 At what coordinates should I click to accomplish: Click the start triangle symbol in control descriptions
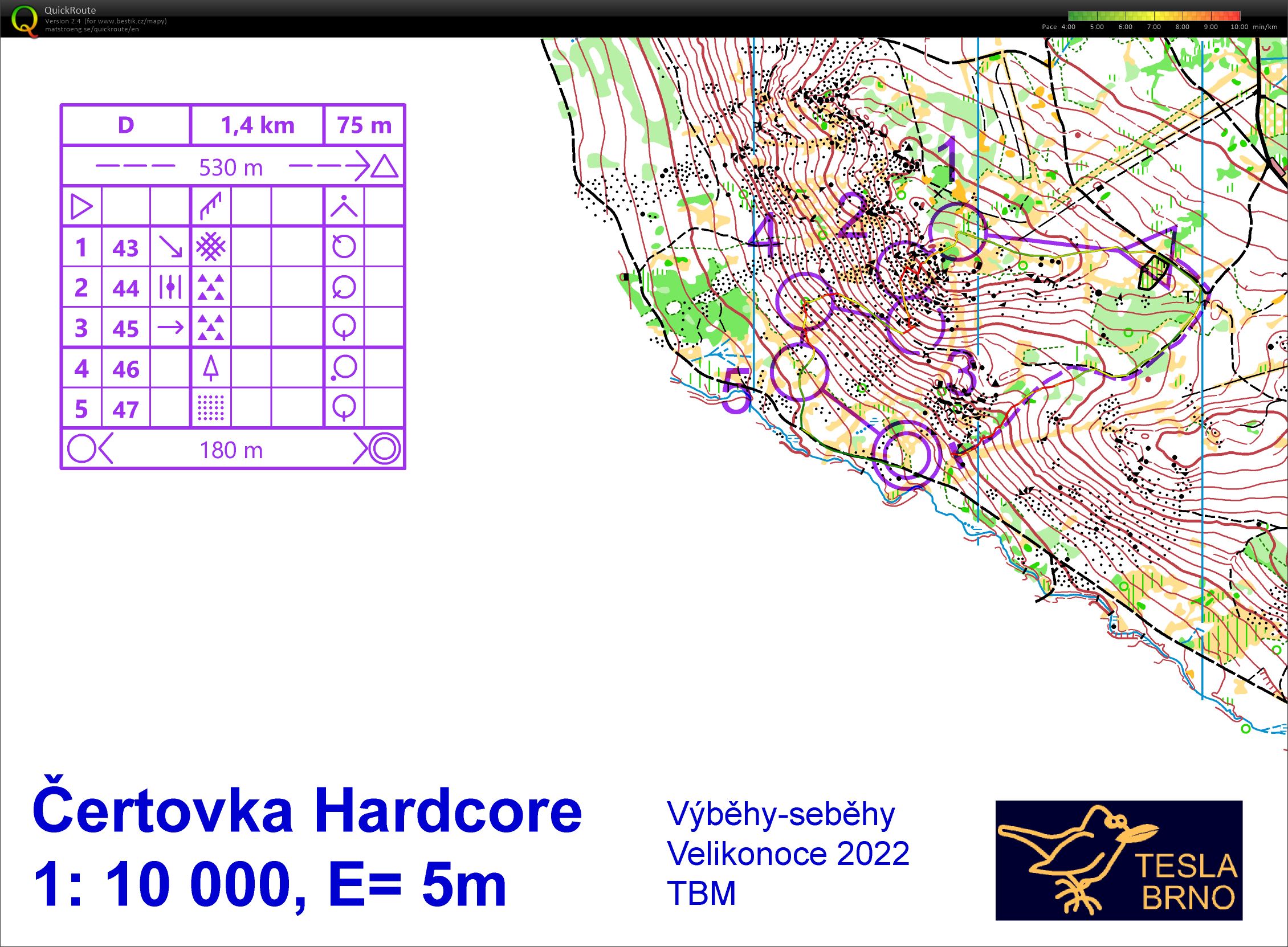tap(81, 206)
